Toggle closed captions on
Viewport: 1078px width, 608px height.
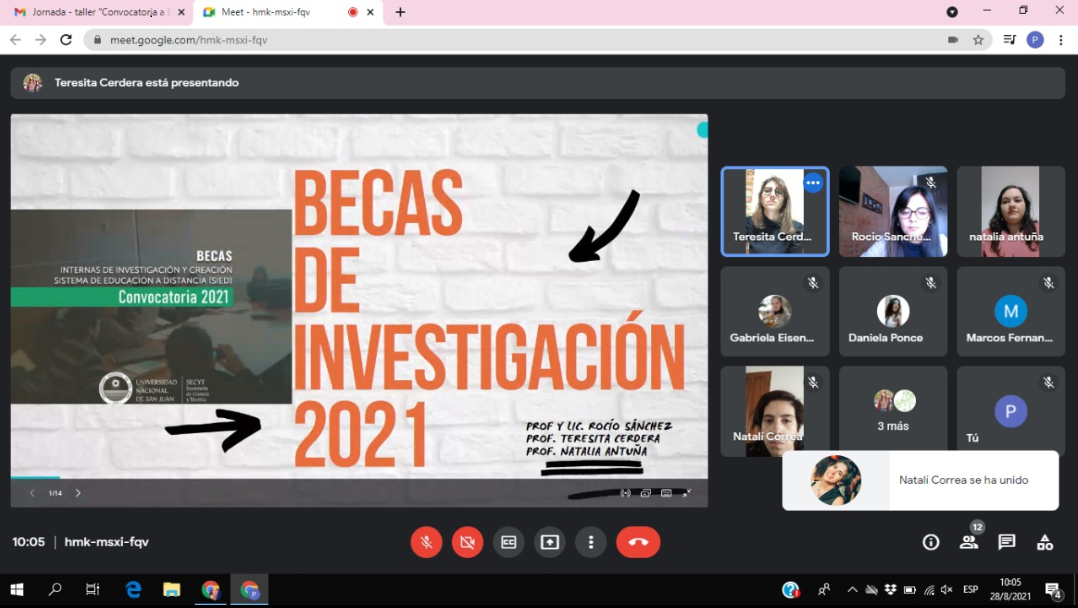point(508,542)
